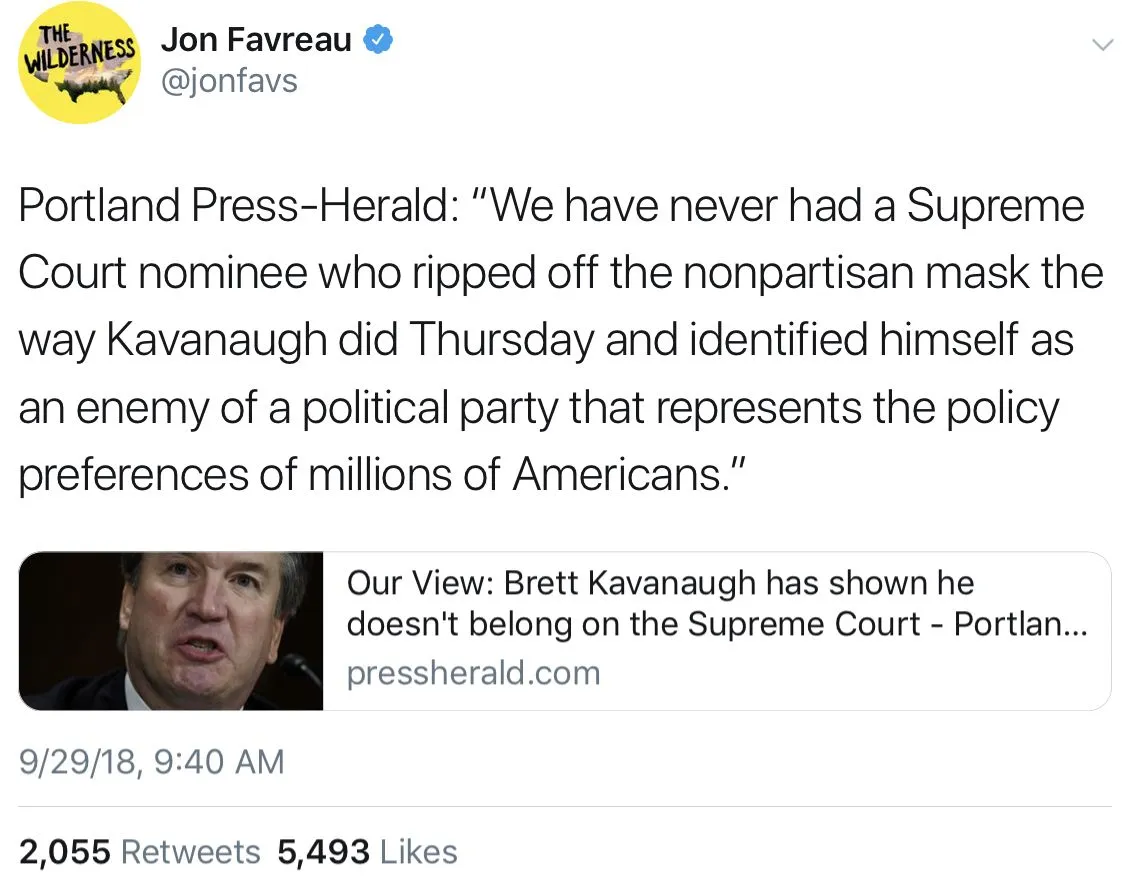Screen dimensions: 1136x893
Task: Click the 9/29/18, 9:40 AM timestamp
Action: pyautogui.click(x=152, y=763)
